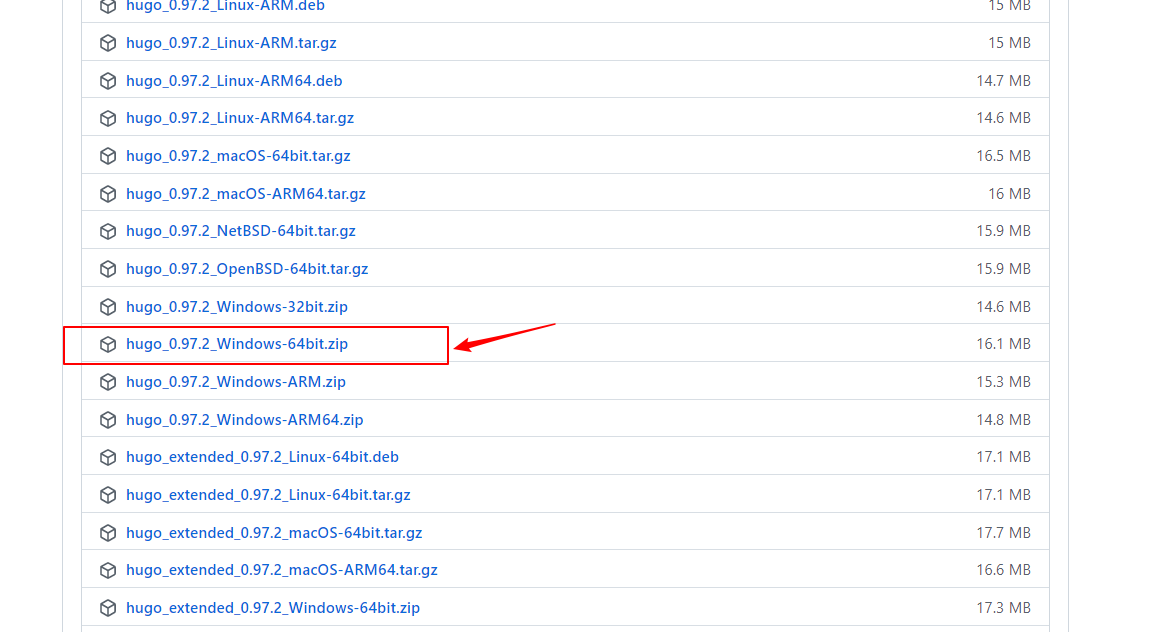Click package icon beside hugo_extended_0.97.2_macOS-ARM64.tar.gz
1152x632 pixels.
tap(108, 570)
